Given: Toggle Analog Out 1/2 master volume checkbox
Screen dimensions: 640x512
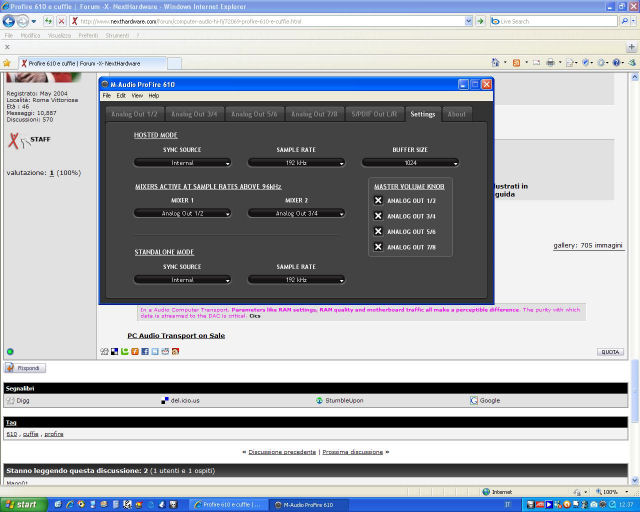Looking at the screenshot, I should click(x=378, y=200).
